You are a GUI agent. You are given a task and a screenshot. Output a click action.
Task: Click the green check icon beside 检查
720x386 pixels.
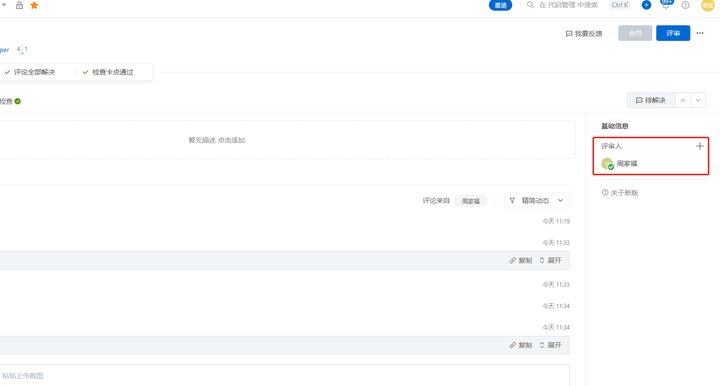pos(17,101)
